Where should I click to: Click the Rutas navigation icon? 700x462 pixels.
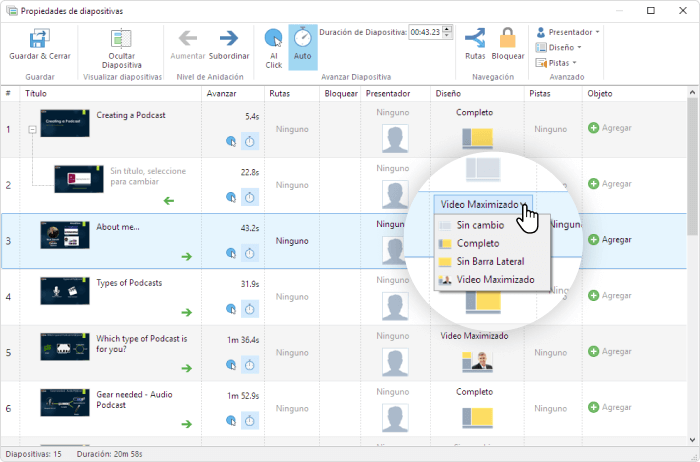[x=475, y=39]
